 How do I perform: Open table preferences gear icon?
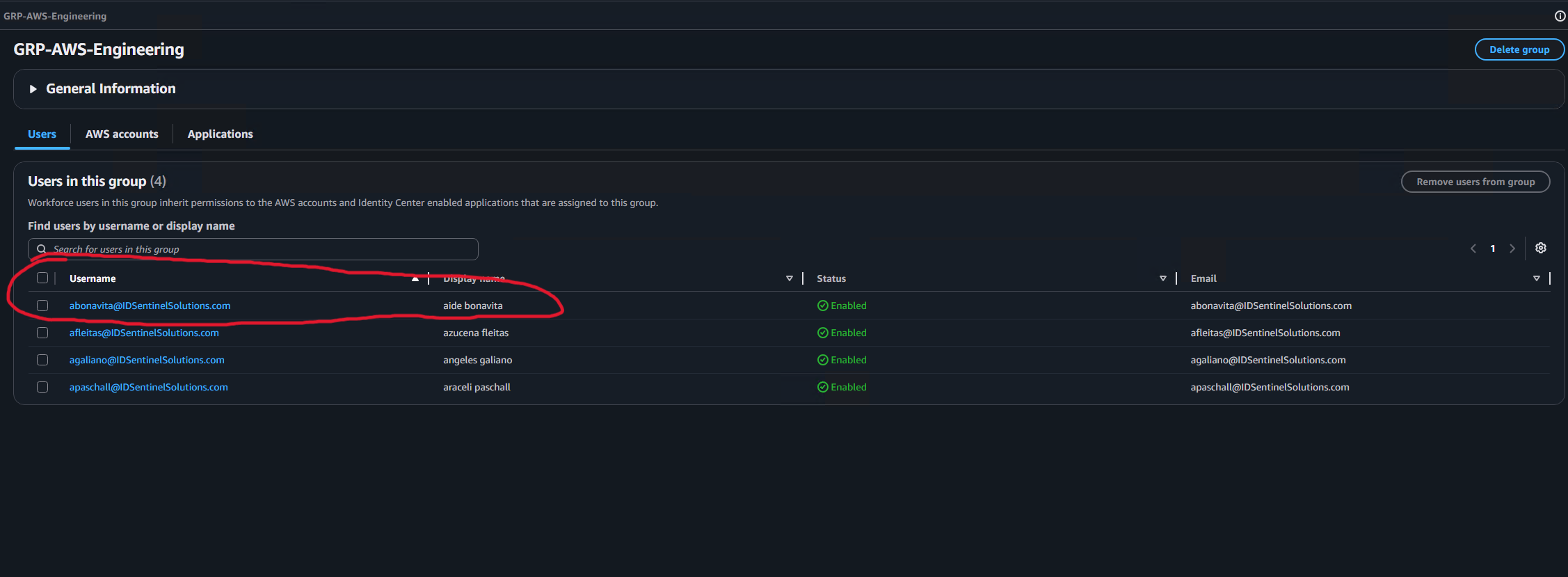click(1541, 248)
